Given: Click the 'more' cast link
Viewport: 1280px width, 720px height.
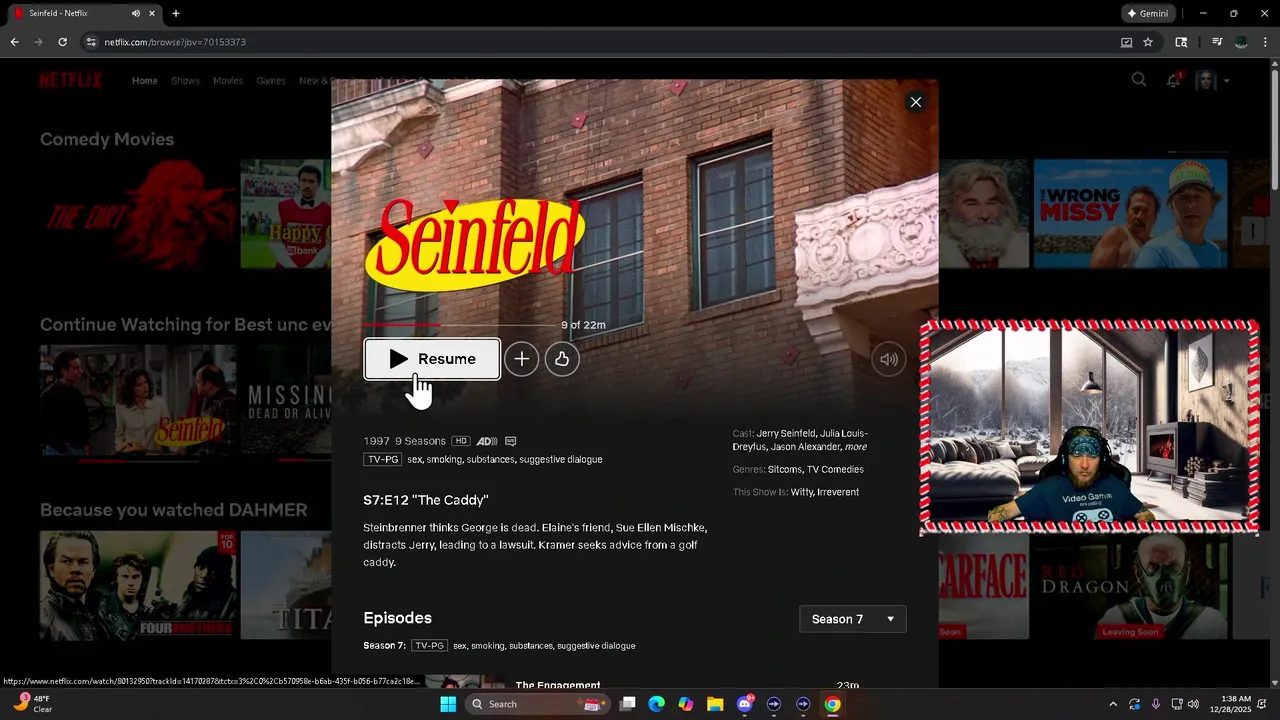Looking at the screenshot, I should point(856,447).
